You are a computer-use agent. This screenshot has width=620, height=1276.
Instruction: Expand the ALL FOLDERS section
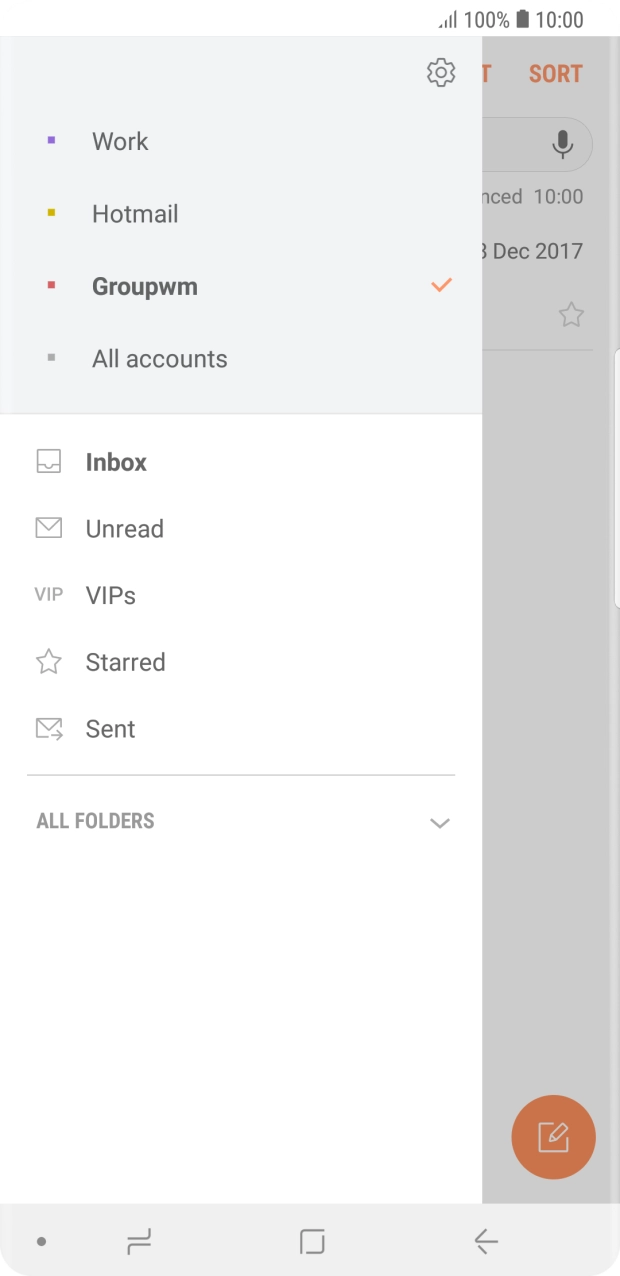pyautogui.click(x=439, y=821)
